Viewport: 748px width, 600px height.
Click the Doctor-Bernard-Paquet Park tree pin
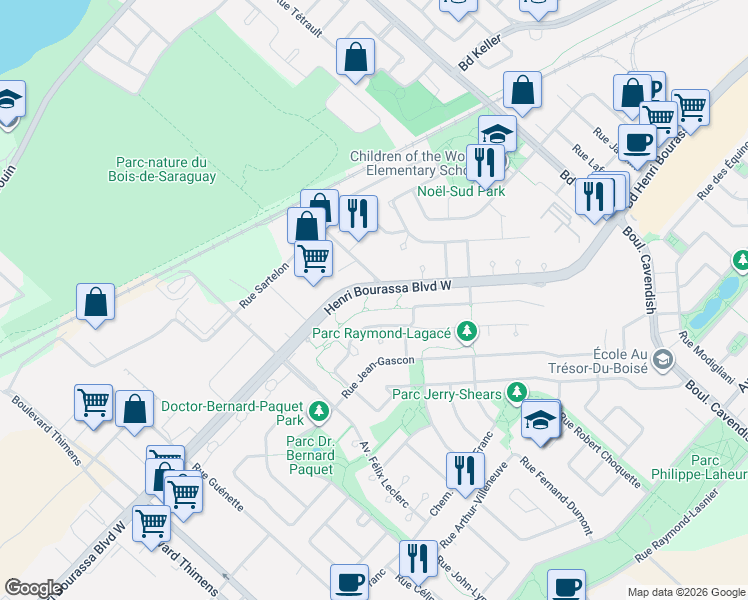point(319,412)
